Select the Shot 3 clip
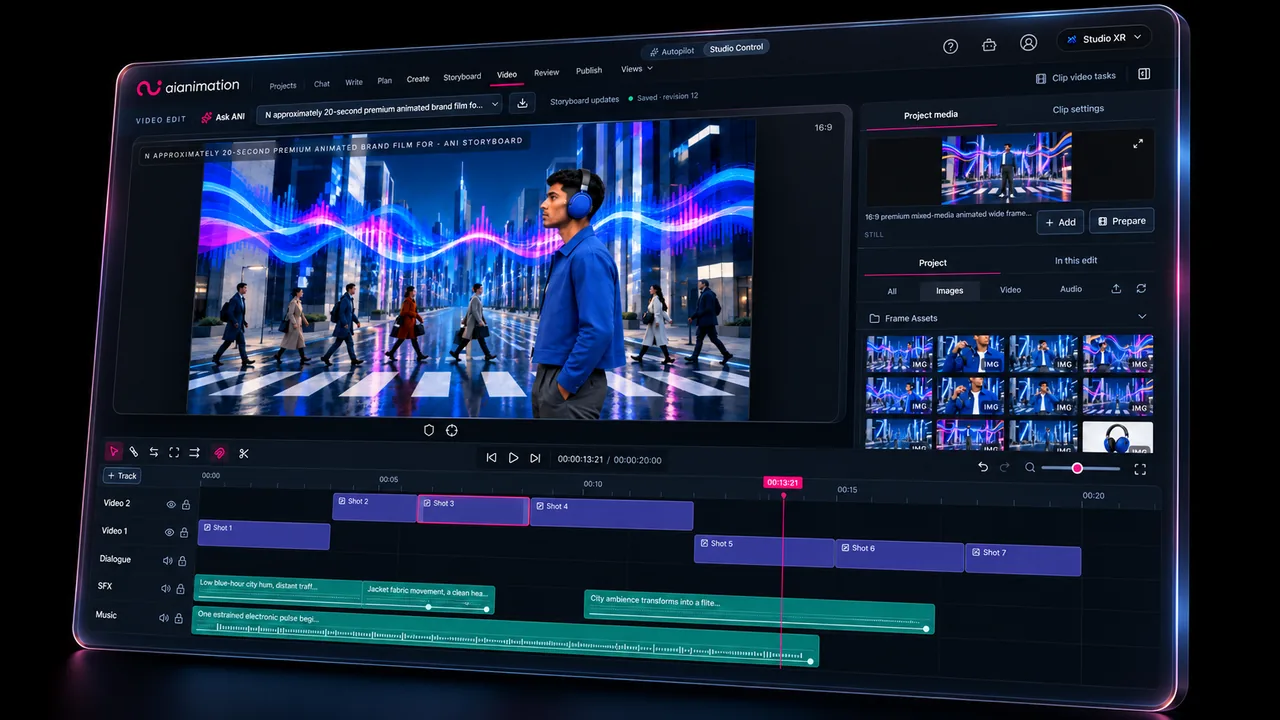Screen dimensions: 1280x720 tap(473, 510)
